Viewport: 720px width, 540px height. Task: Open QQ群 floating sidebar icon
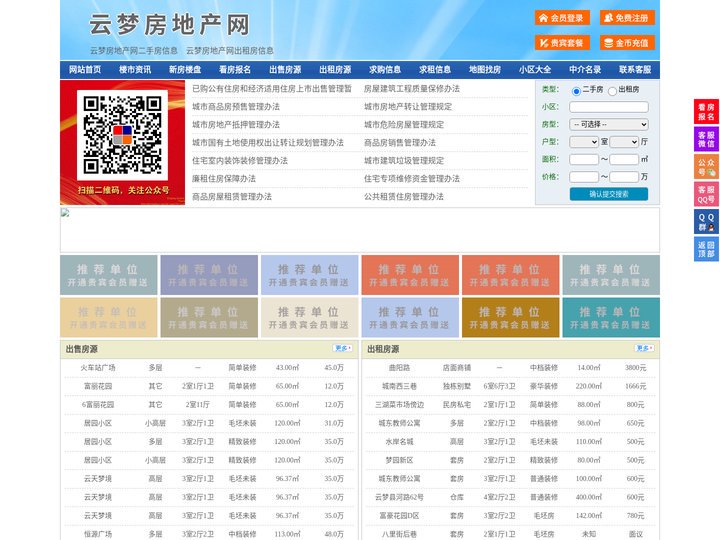coord(706,222)
